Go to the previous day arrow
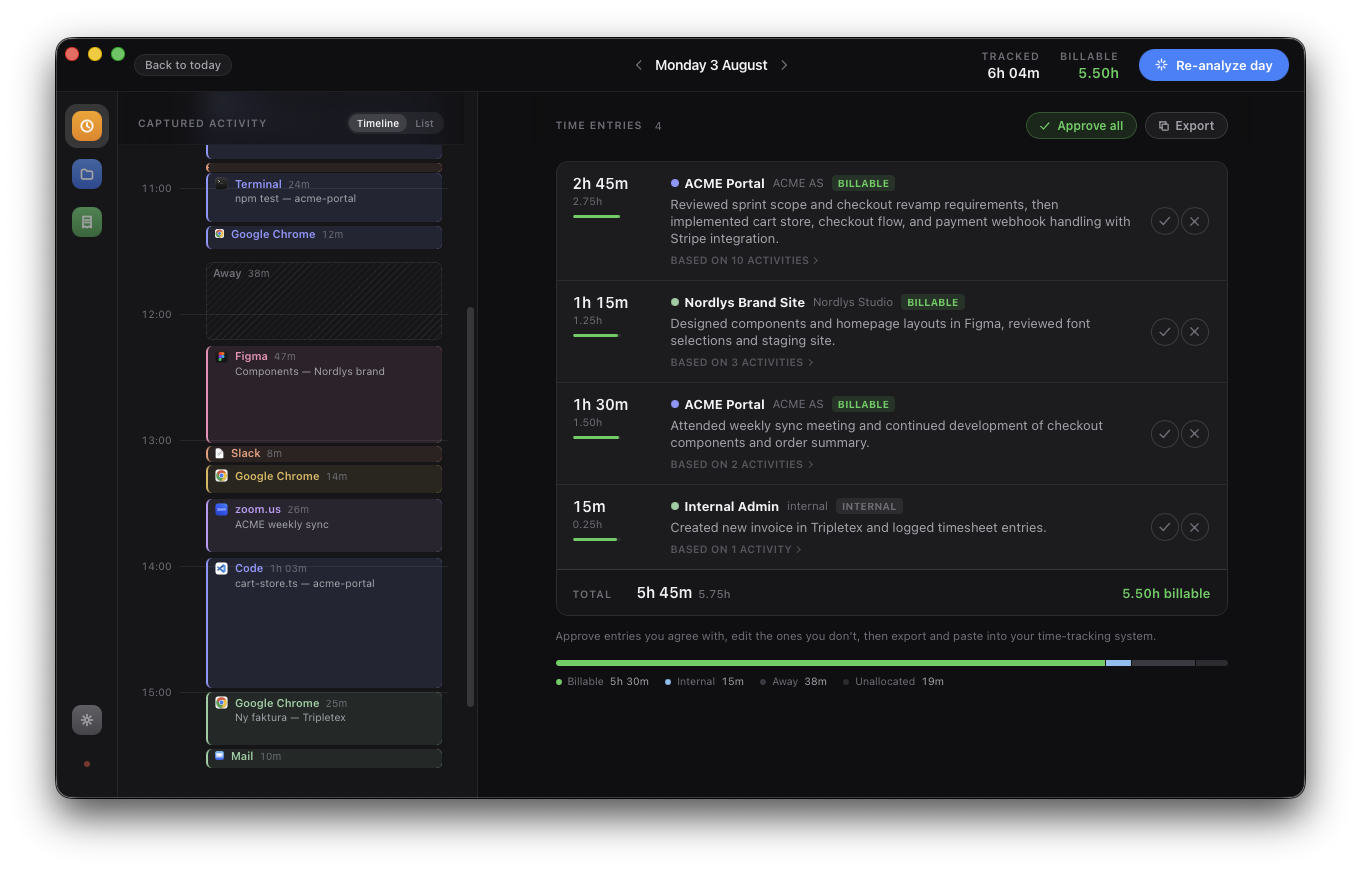Viewport: 1361px width, 872px height. 639,65
